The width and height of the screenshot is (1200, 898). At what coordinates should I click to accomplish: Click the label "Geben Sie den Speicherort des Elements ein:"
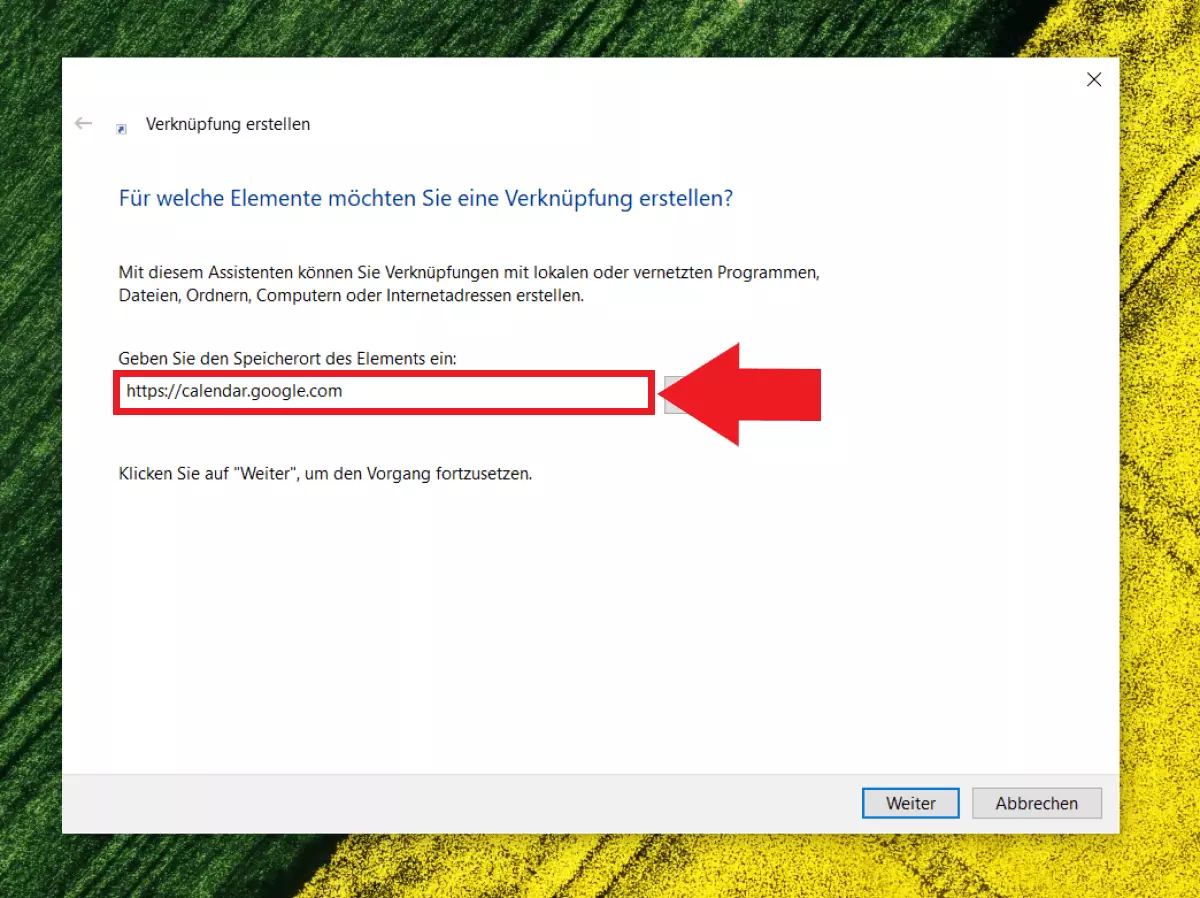[x=287, y=358]
